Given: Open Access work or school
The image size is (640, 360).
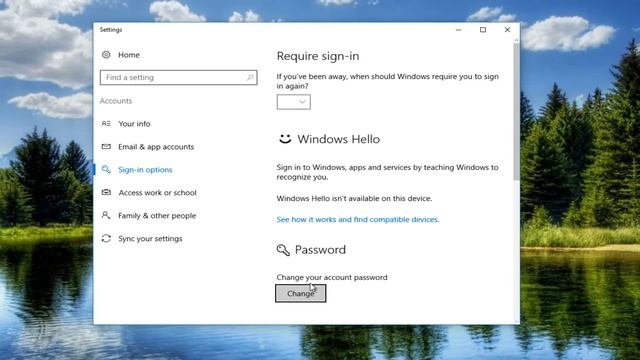Looking at the screenshot, I should pos(158,193).
